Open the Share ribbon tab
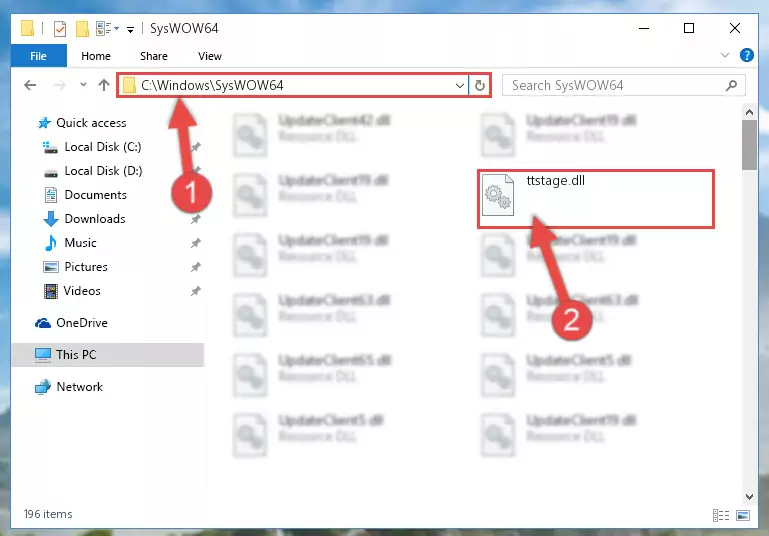 point(154,56)
